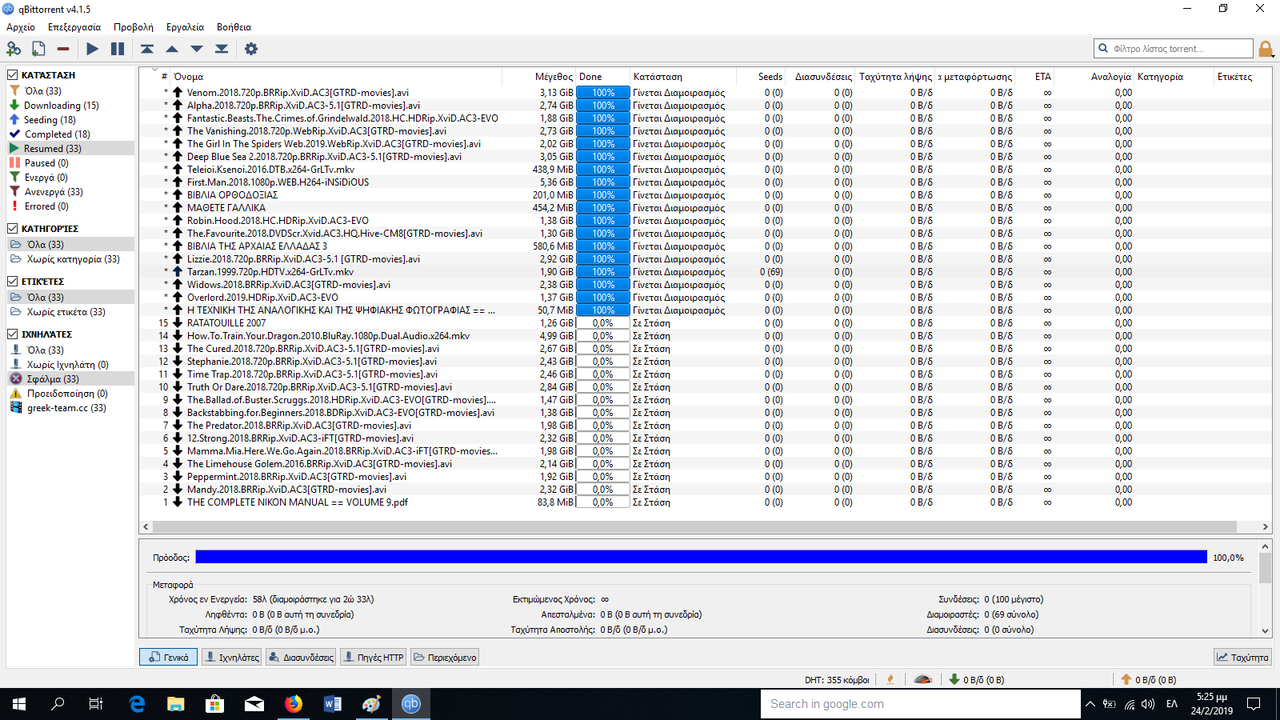Click the blue progress bar in details
1280x720 pixels.
[700, 557]
